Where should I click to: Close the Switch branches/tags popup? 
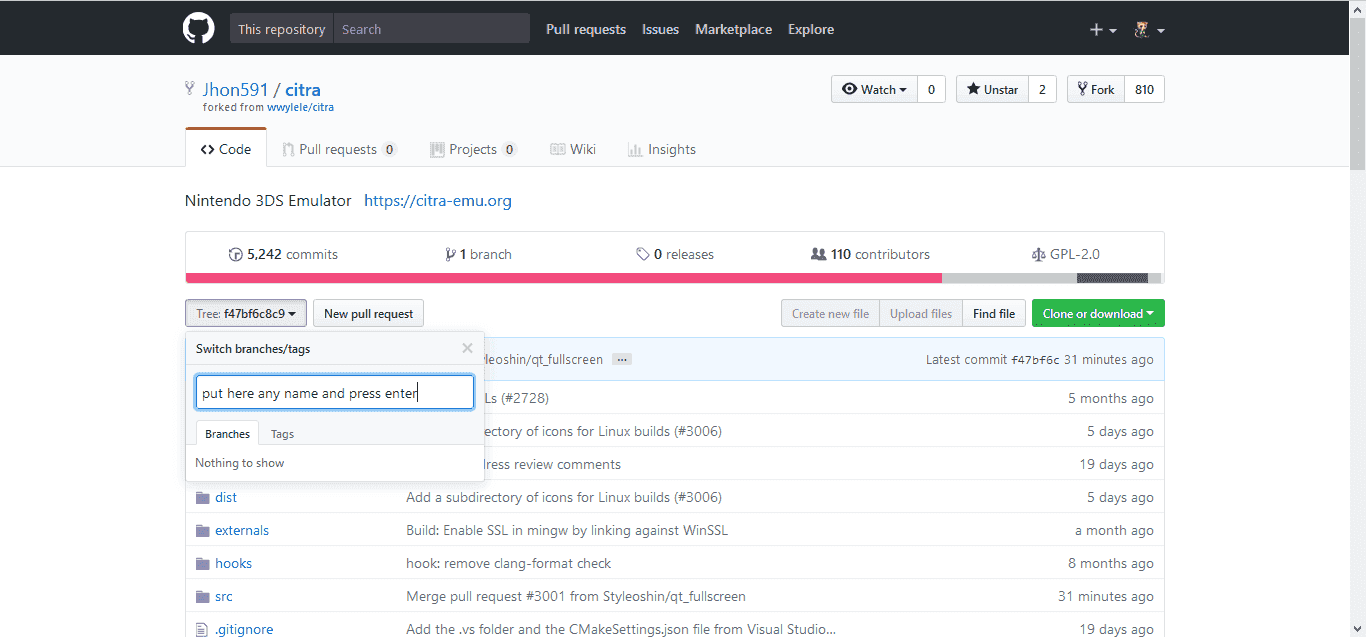click(x=467, y=348)
